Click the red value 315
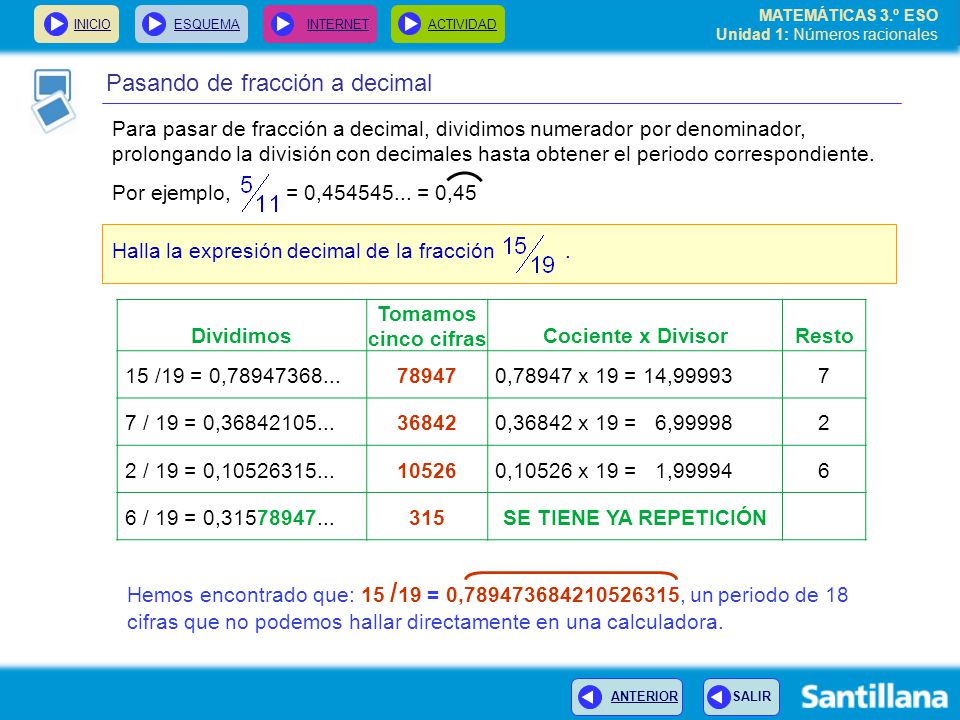Viewport: 960px width, 720px height. click(427, 518)
